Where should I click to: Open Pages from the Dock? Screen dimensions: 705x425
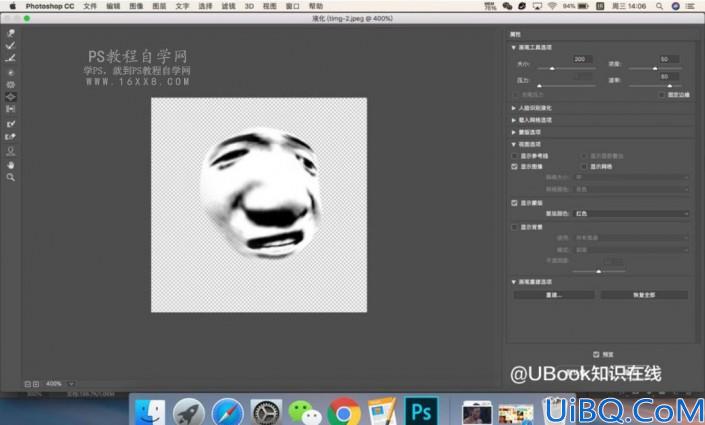coord(382,411)
